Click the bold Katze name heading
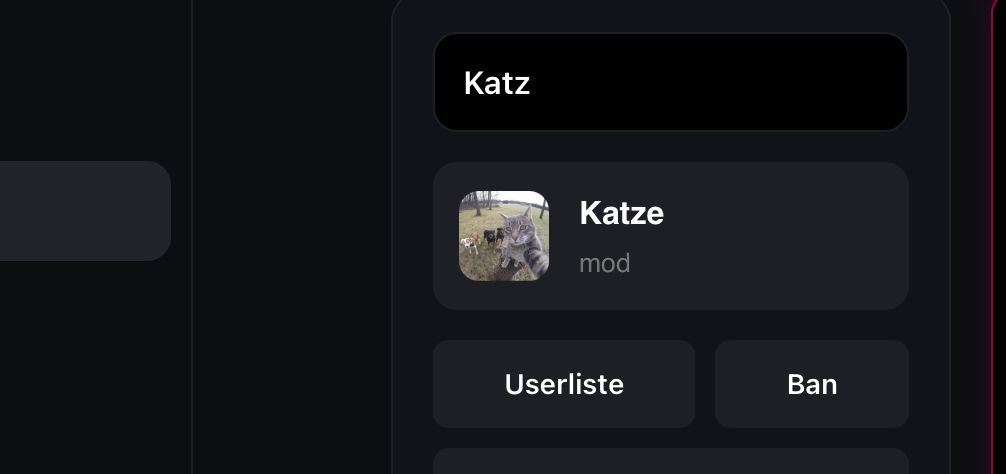This screenshot has width=1006, height=474. pyautogui.click(x=621, y=213)
